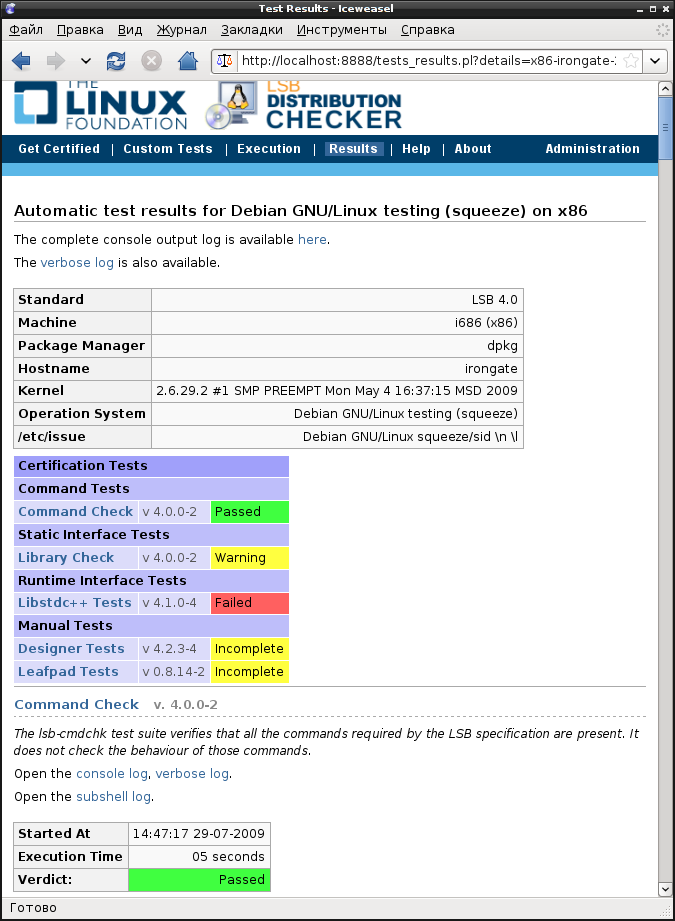Open the Вид menu
Image resolution: width=675 pixels, height=921 pixels.
(x=130, y=30)
